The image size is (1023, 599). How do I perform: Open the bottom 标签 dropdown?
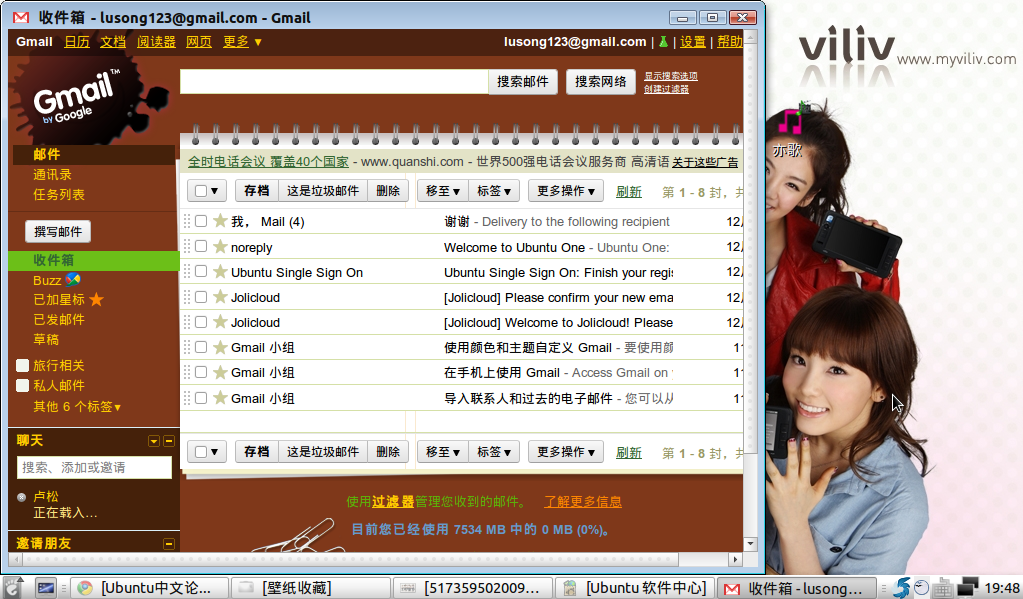click(x=494, y=452)
